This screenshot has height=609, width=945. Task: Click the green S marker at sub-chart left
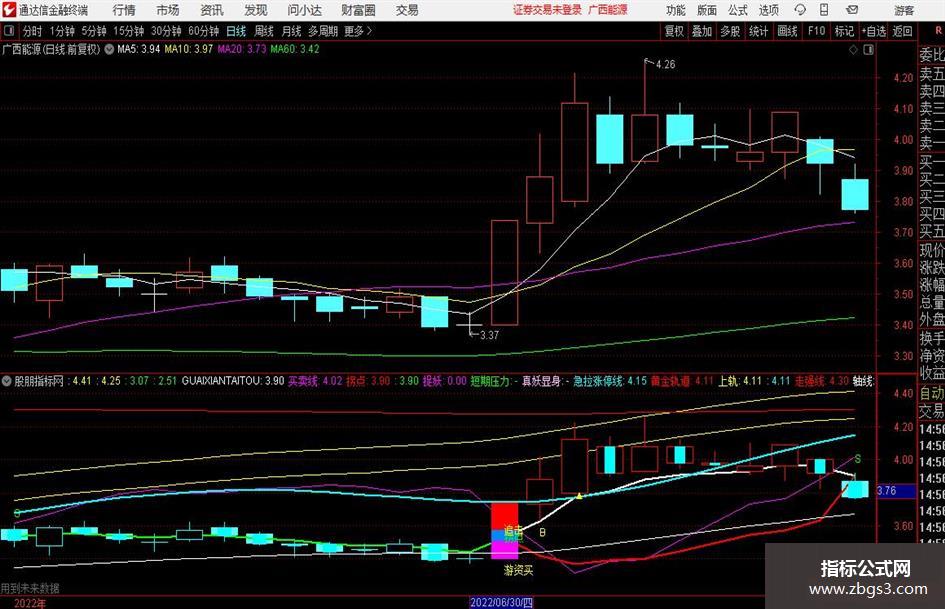(x=17, y=513)
